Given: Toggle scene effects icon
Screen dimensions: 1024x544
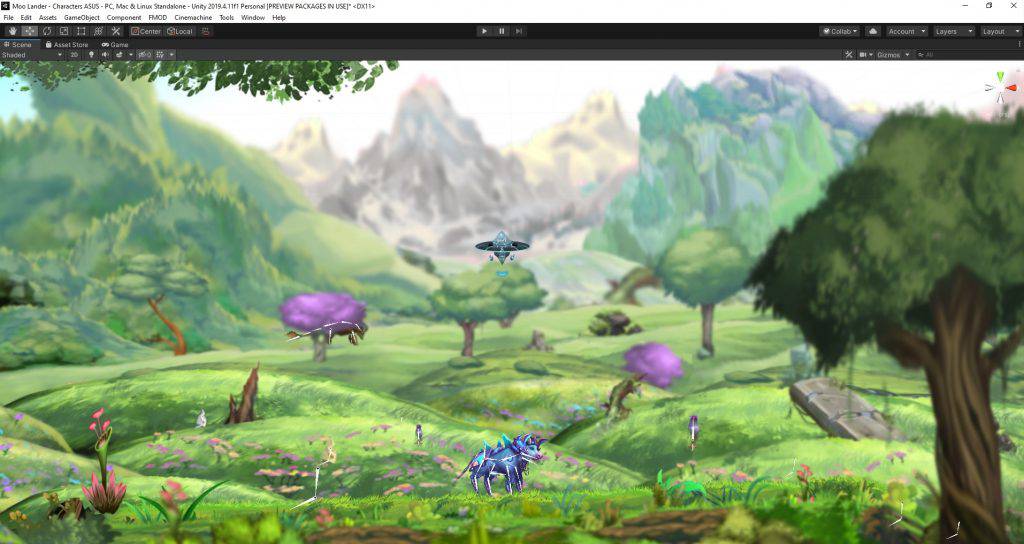Looking at the screenshot, I should click(120, 55).
